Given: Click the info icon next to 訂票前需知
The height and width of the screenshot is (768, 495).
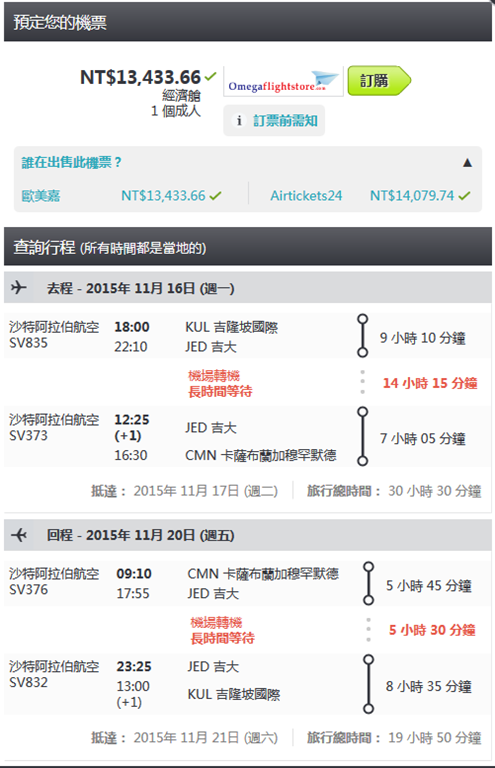Looking at the screenshot, I should point(239,120).
